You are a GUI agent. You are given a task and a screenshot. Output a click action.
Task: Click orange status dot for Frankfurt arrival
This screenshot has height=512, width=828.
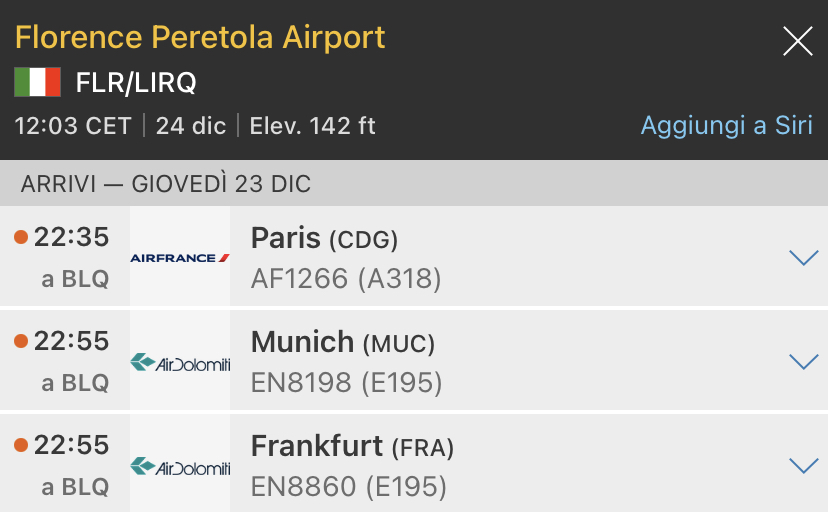click(21, 446)
